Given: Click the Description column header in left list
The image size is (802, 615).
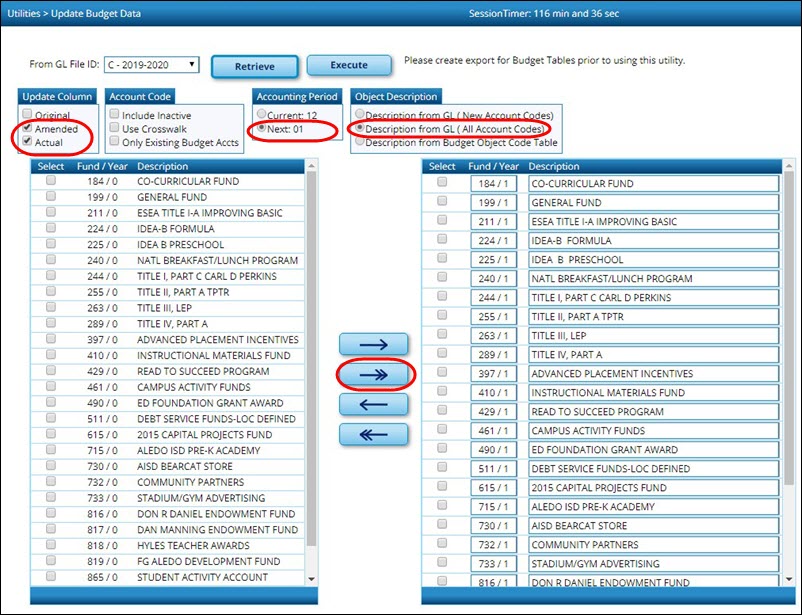Looking at the screenshot, I should point(162,166).
